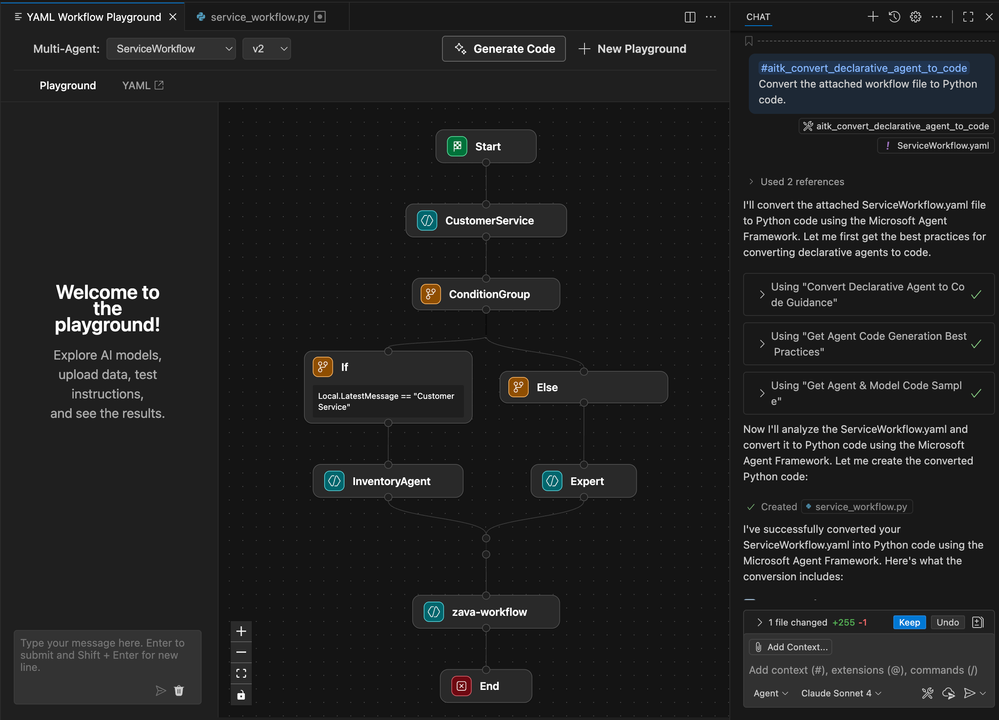The width and height of the screenshot is (999, 720).
Task: Clear playground chat with trash icon
Action: point(179,691)
